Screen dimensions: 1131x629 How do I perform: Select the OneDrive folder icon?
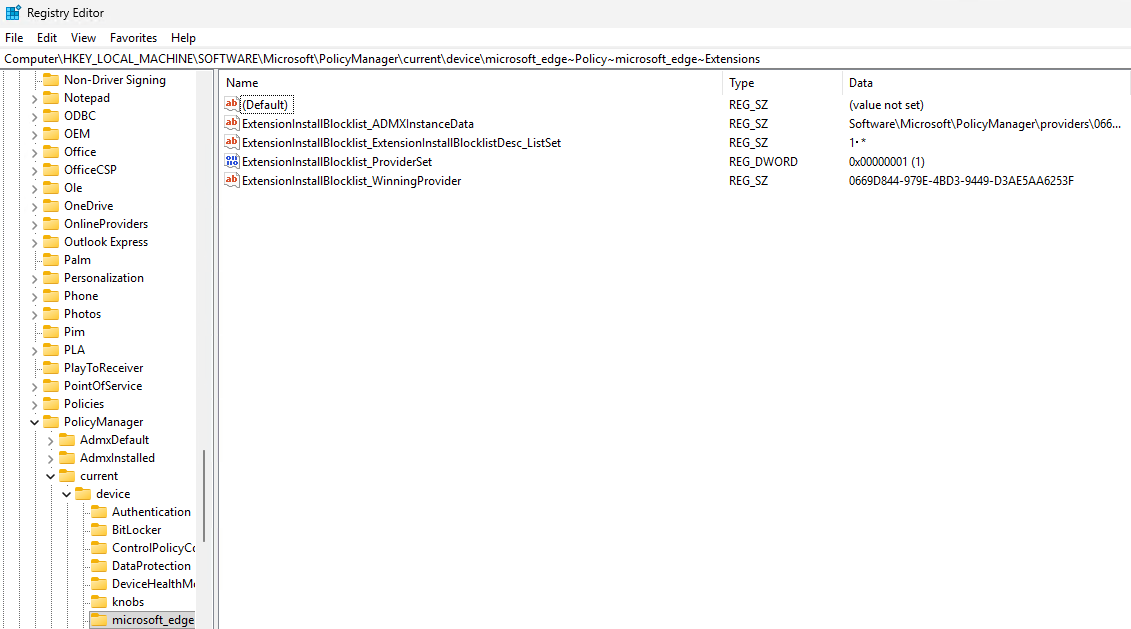pos(51,206)
